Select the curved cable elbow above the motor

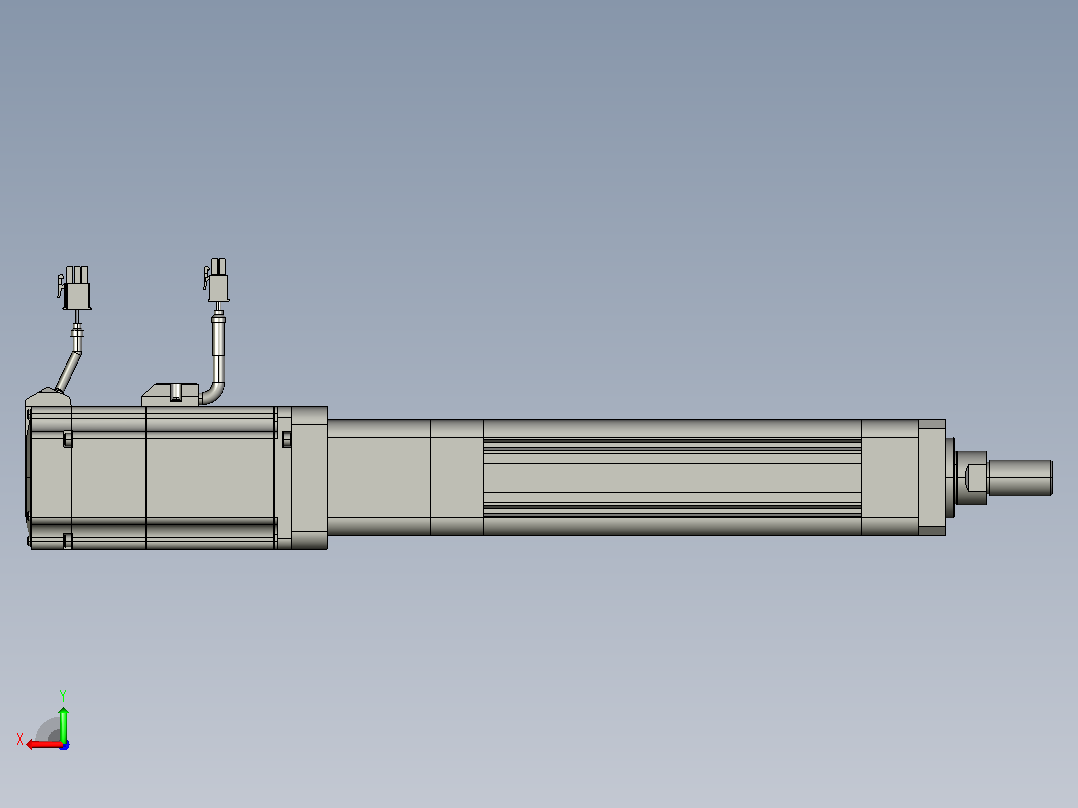pyautogui.click(x=212, y=393)
